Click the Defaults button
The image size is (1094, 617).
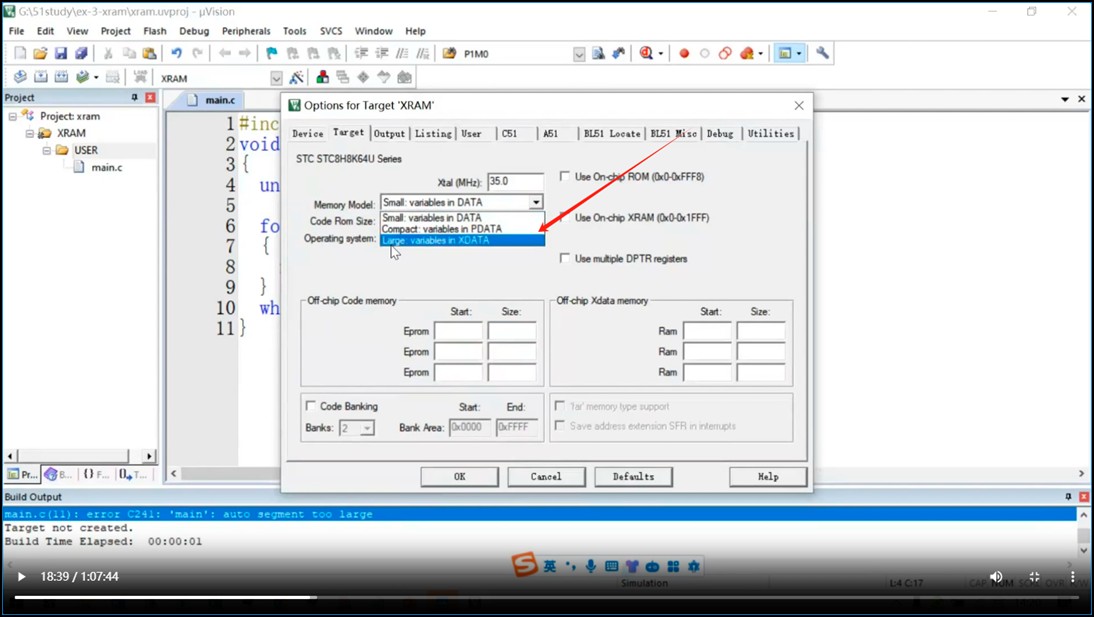(x=633, y=477)
